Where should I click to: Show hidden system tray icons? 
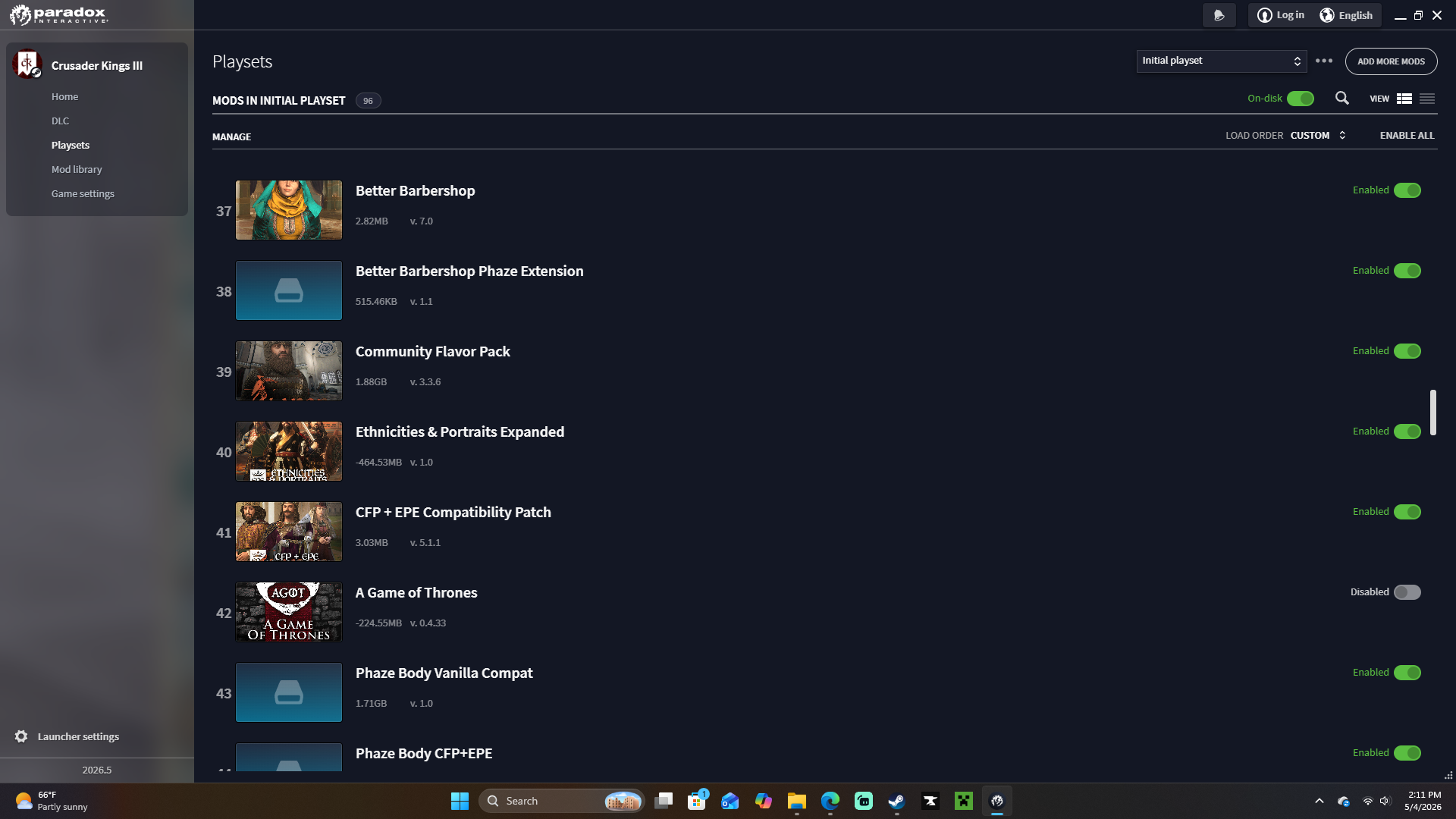(1319, 801)
